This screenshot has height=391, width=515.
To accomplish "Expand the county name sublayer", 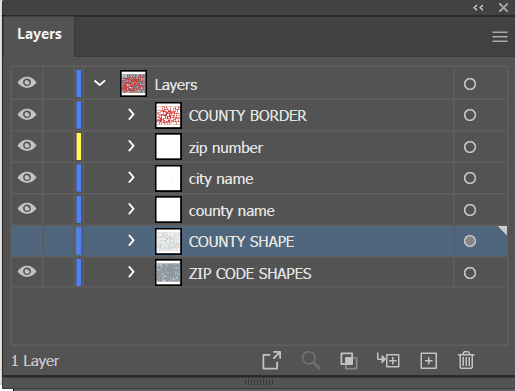I will coord(131,209).
